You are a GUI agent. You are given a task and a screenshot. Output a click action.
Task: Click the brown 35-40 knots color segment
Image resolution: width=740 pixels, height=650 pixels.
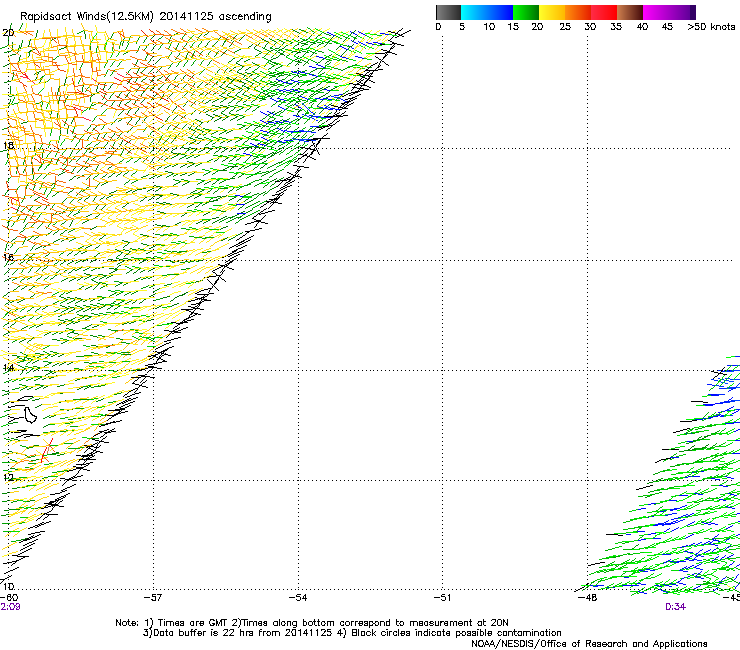point(630,12)
